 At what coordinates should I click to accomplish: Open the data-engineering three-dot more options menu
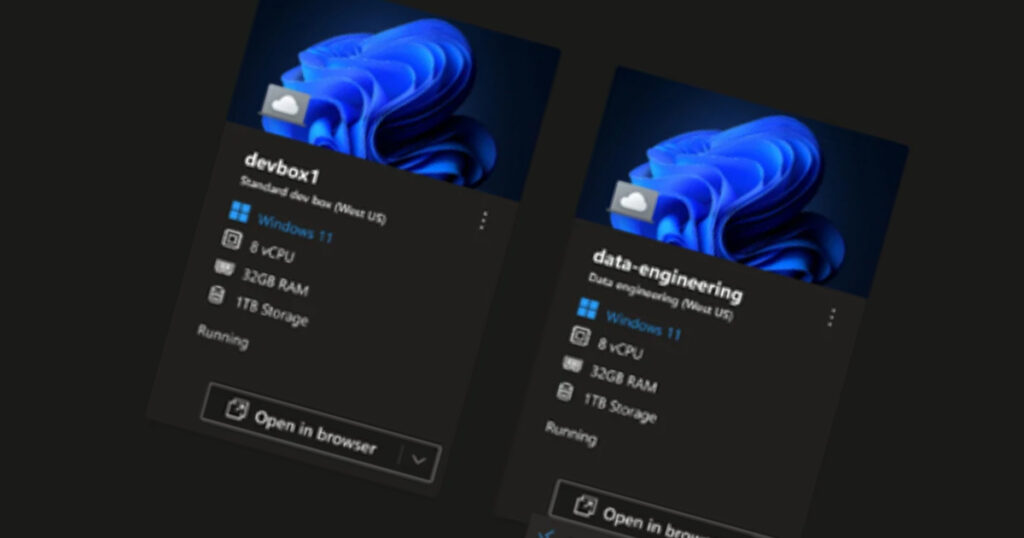pyautogui.click(x=831, y=317)
